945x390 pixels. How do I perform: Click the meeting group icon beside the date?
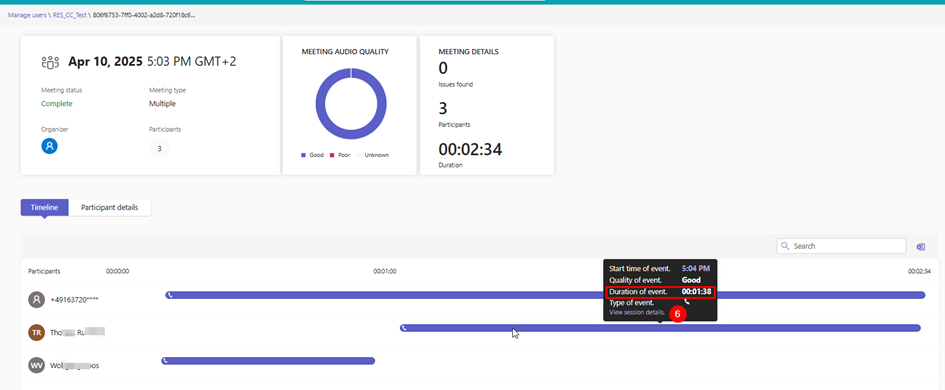click(51, 61)
